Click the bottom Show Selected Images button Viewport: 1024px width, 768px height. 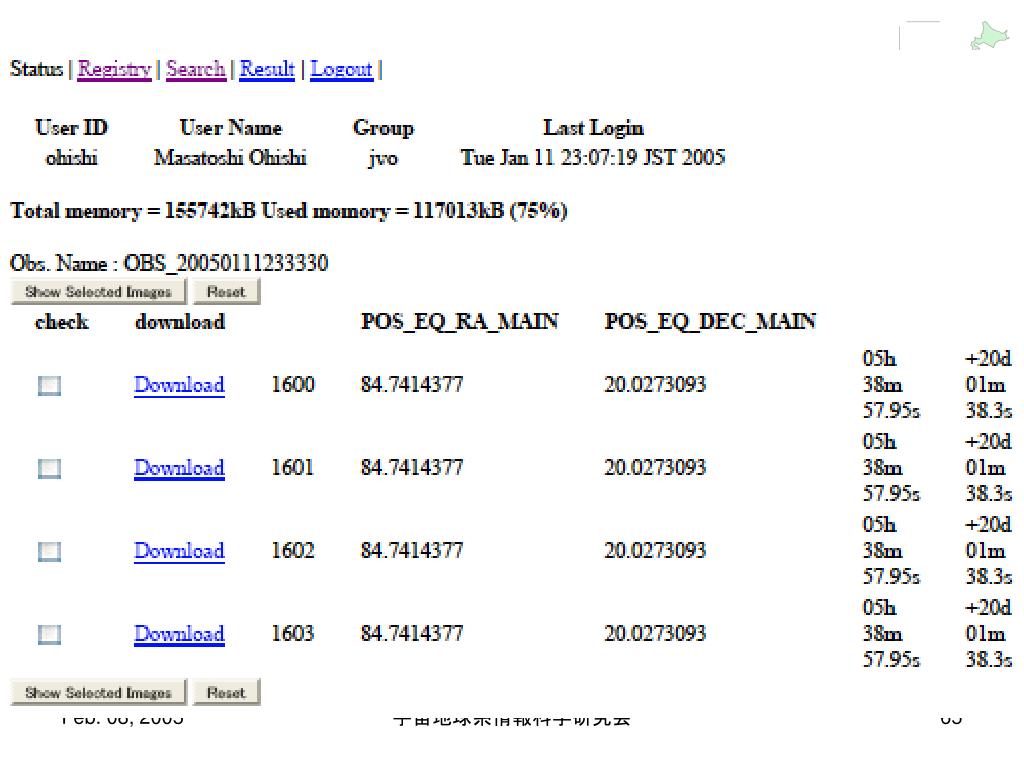99,692
